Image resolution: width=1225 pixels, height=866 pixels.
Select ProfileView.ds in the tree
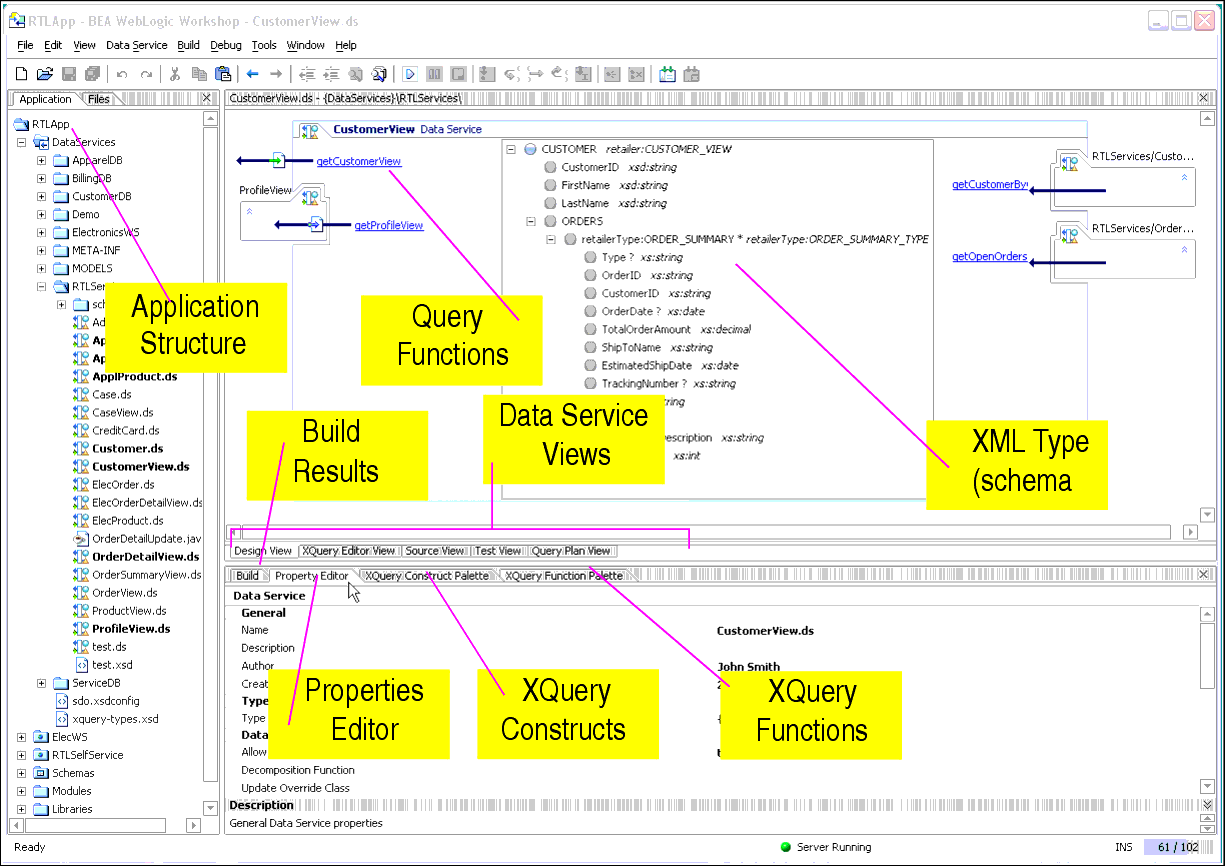click(131, 629)
